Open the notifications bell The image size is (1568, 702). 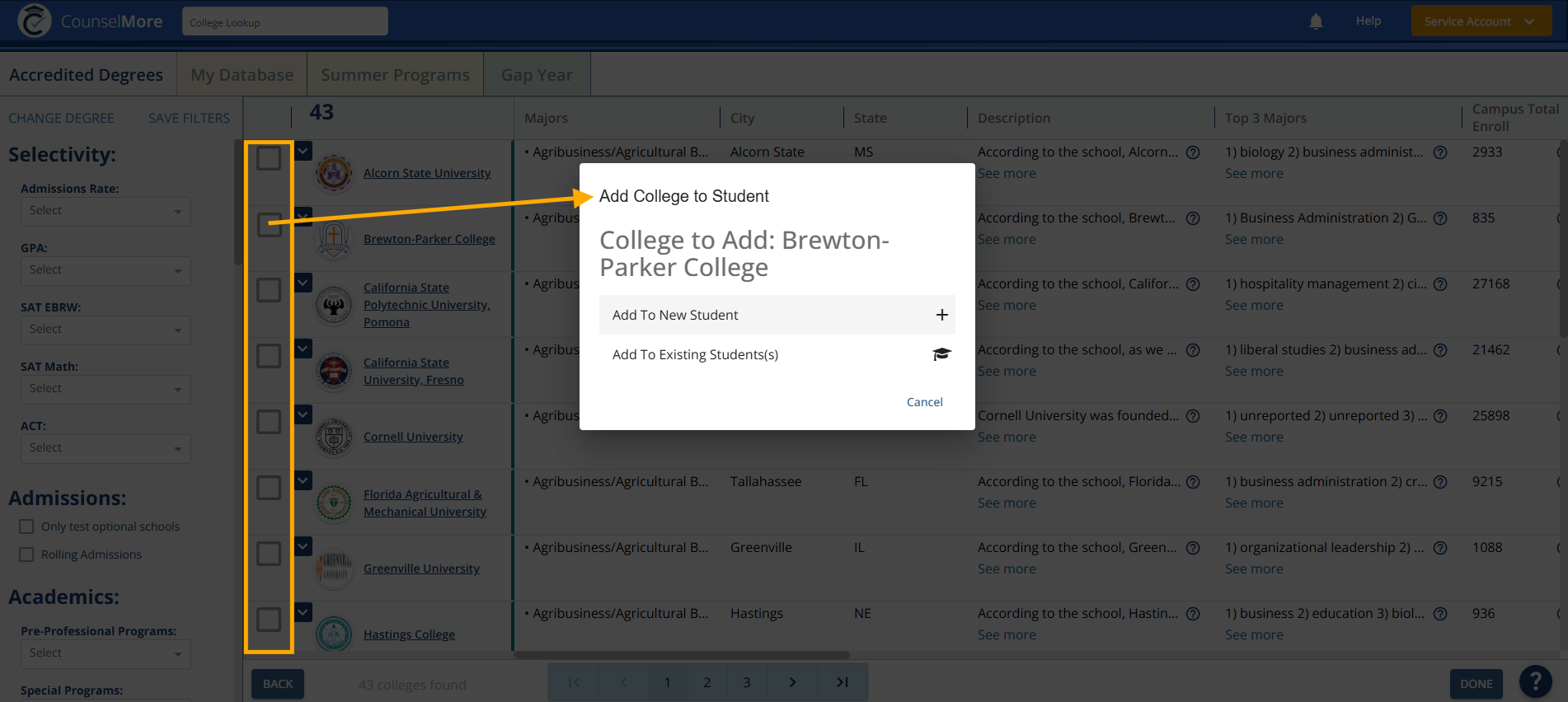pyautogui.click(x=1316, y=21)
